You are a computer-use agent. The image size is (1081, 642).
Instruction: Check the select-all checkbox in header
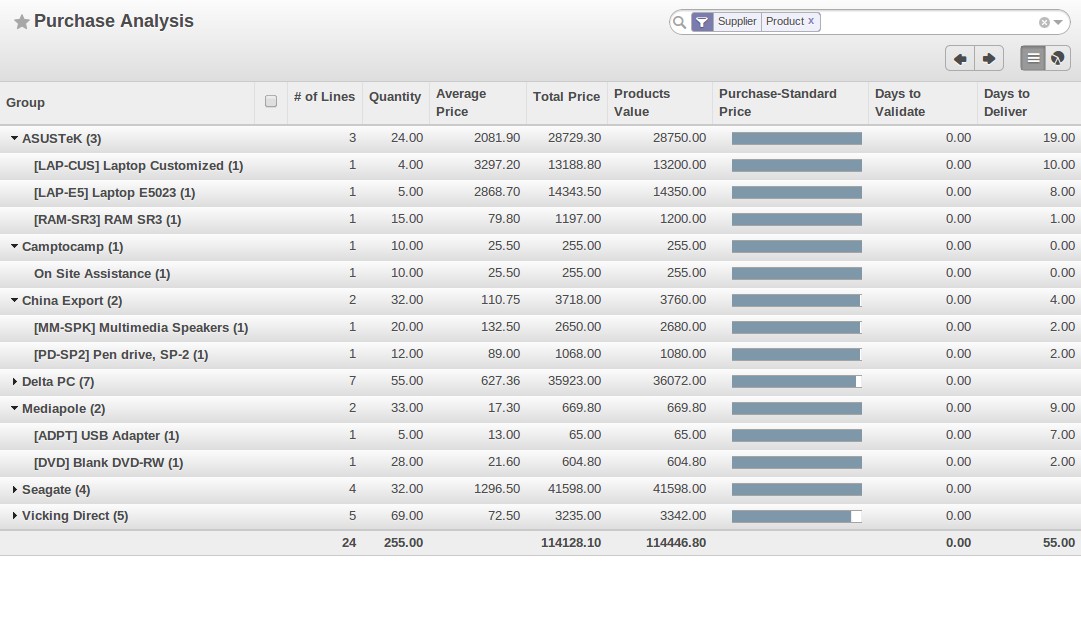pos(271,101)
